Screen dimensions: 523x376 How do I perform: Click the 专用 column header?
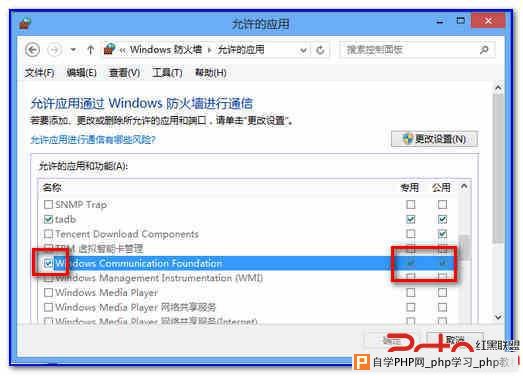pyautogui.click(x=409, y=187)
